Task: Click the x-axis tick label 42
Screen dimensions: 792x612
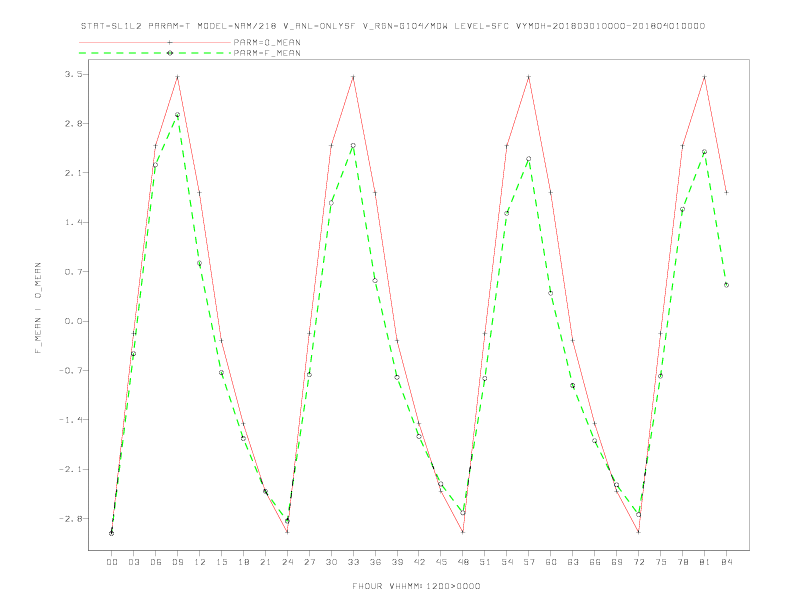Action: (x=419, y=562)
